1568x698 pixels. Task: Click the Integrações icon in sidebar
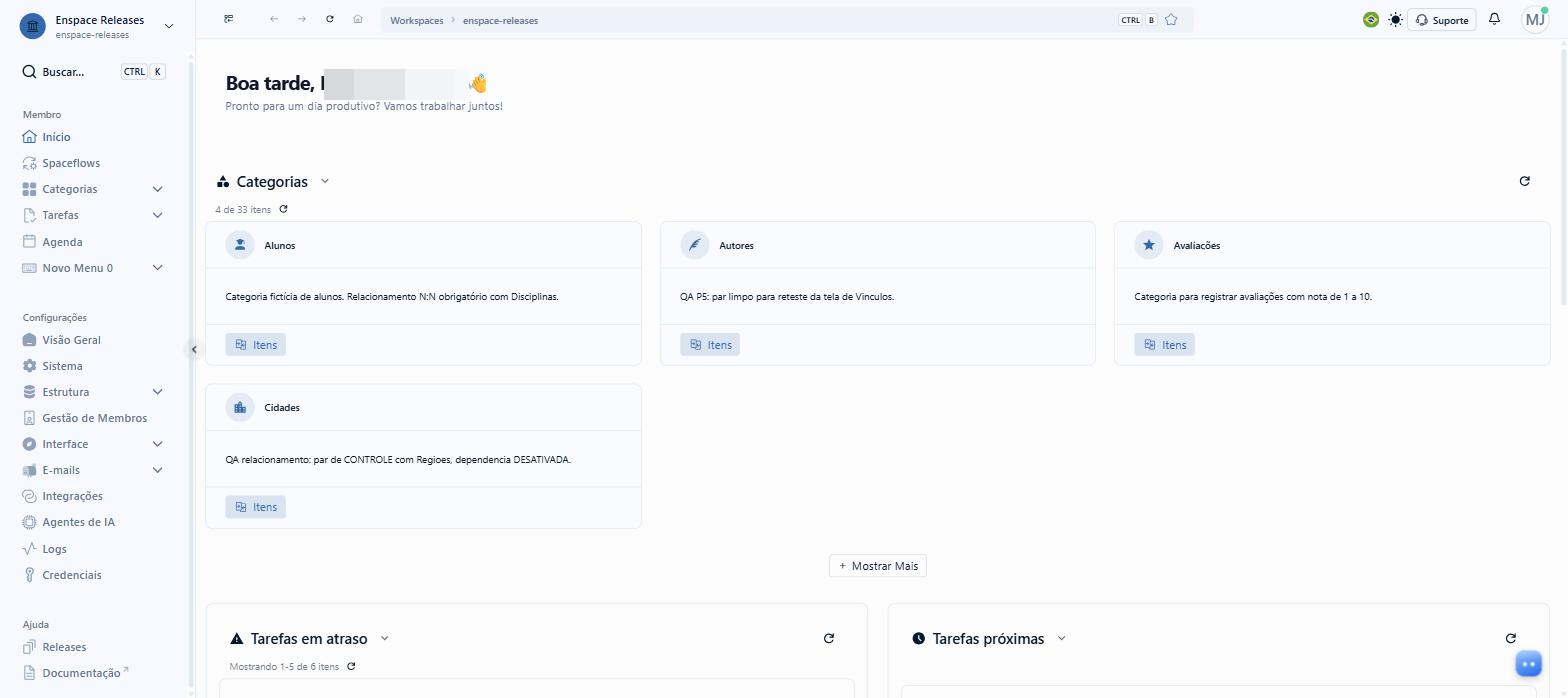point(29,496)
